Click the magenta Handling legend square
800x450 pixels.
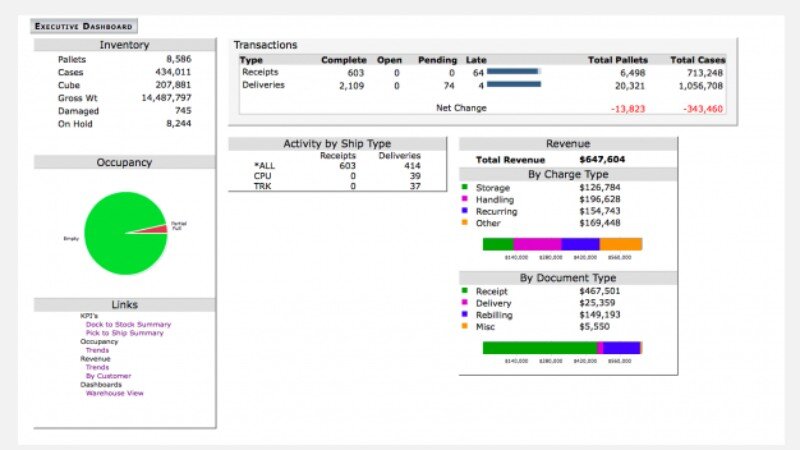click(465, 199)
